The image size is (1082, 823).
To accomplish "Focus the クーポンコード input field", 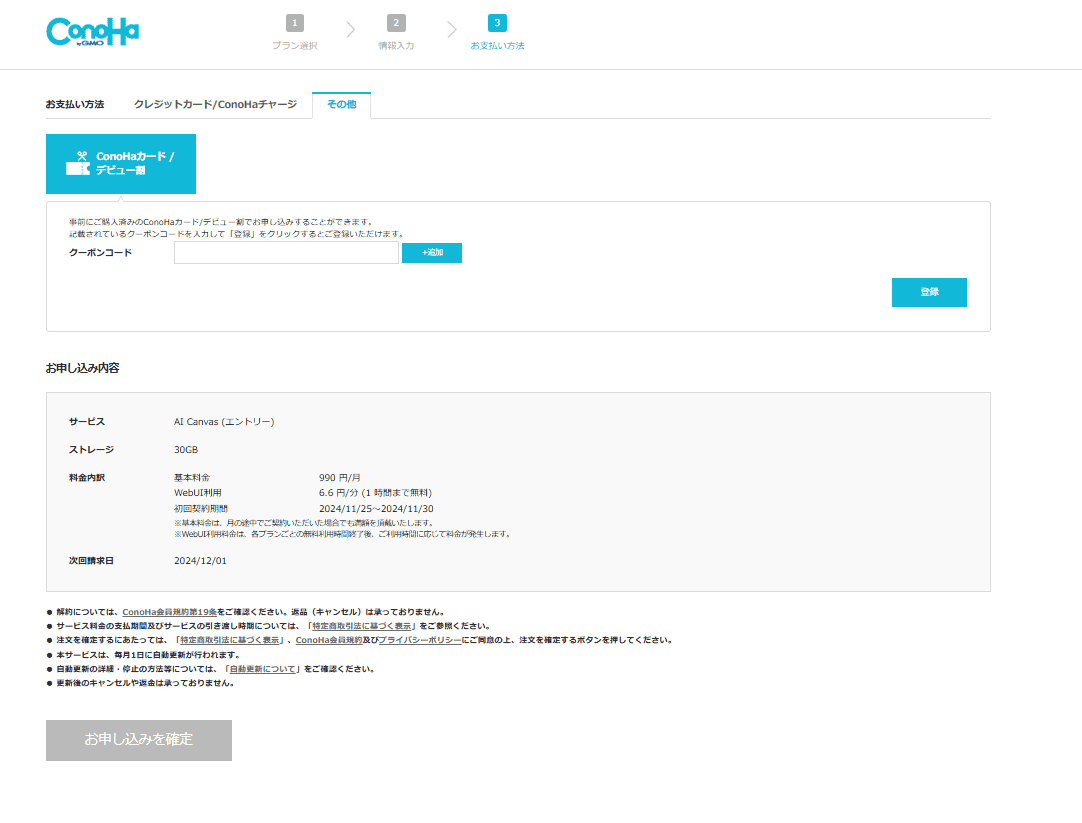I will click(286, 252).
